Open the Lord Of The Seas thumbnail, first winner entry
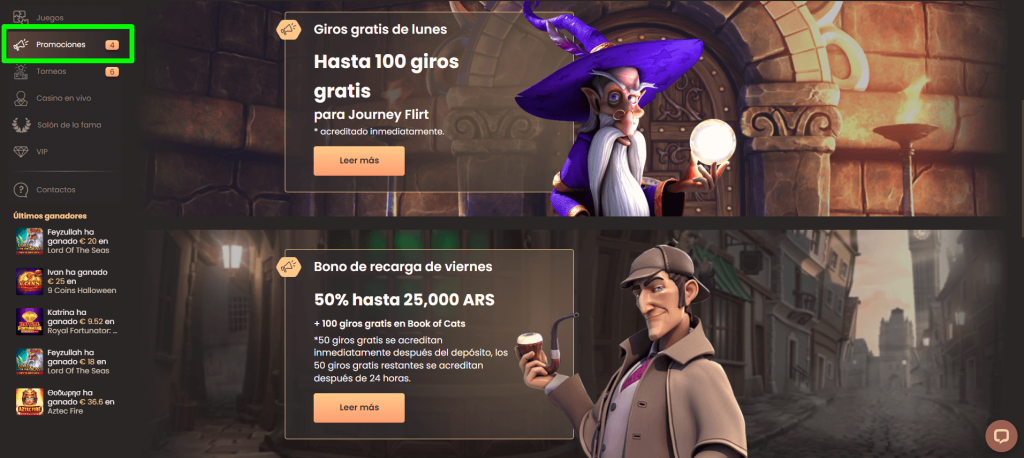Image resolution: width=1024 pixels, height=458 pixels. (29, 241)
